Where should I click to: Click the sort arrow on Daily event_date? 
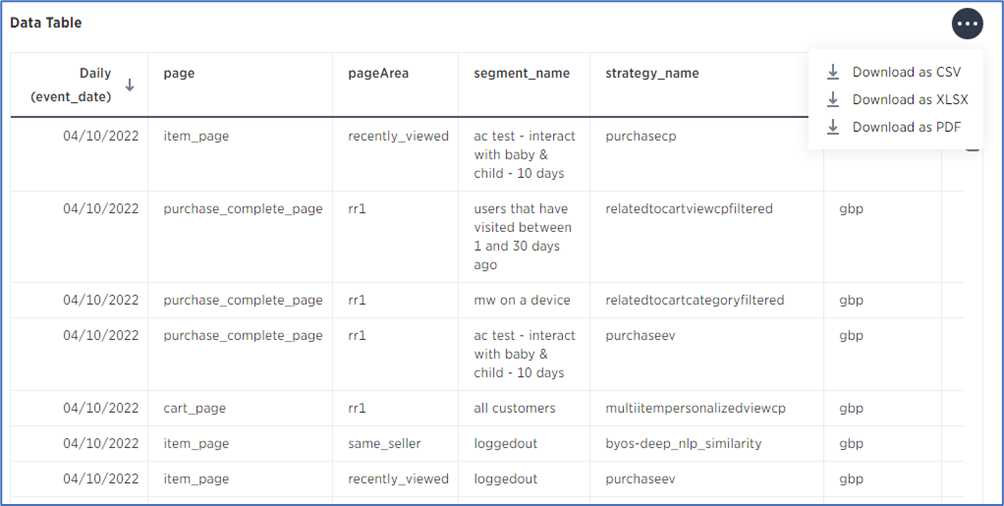coord(129,85)
